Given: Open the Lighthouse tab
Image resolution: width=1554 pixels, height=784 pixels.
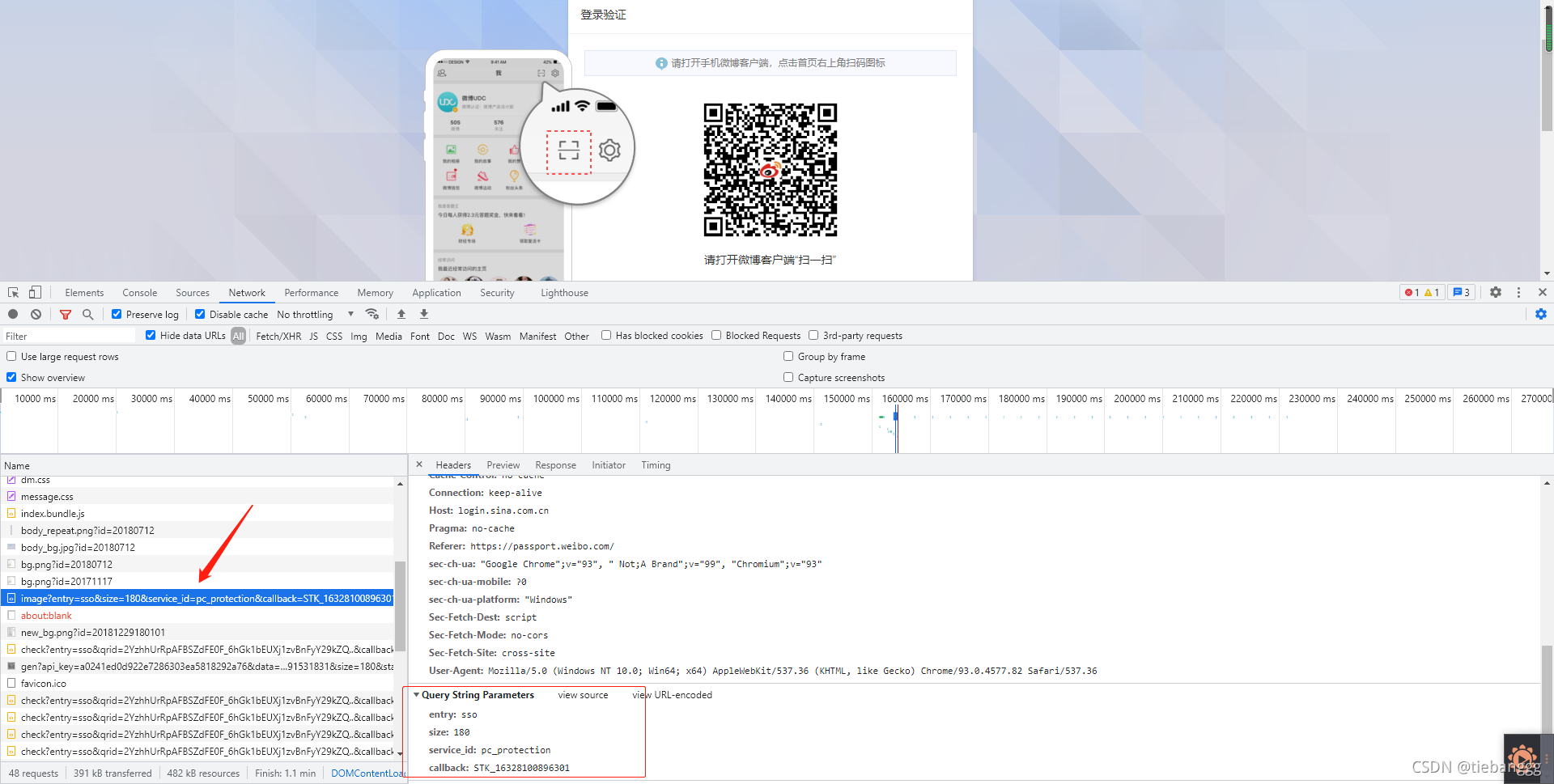Looking at the screenshot, I should coord(564,293).
